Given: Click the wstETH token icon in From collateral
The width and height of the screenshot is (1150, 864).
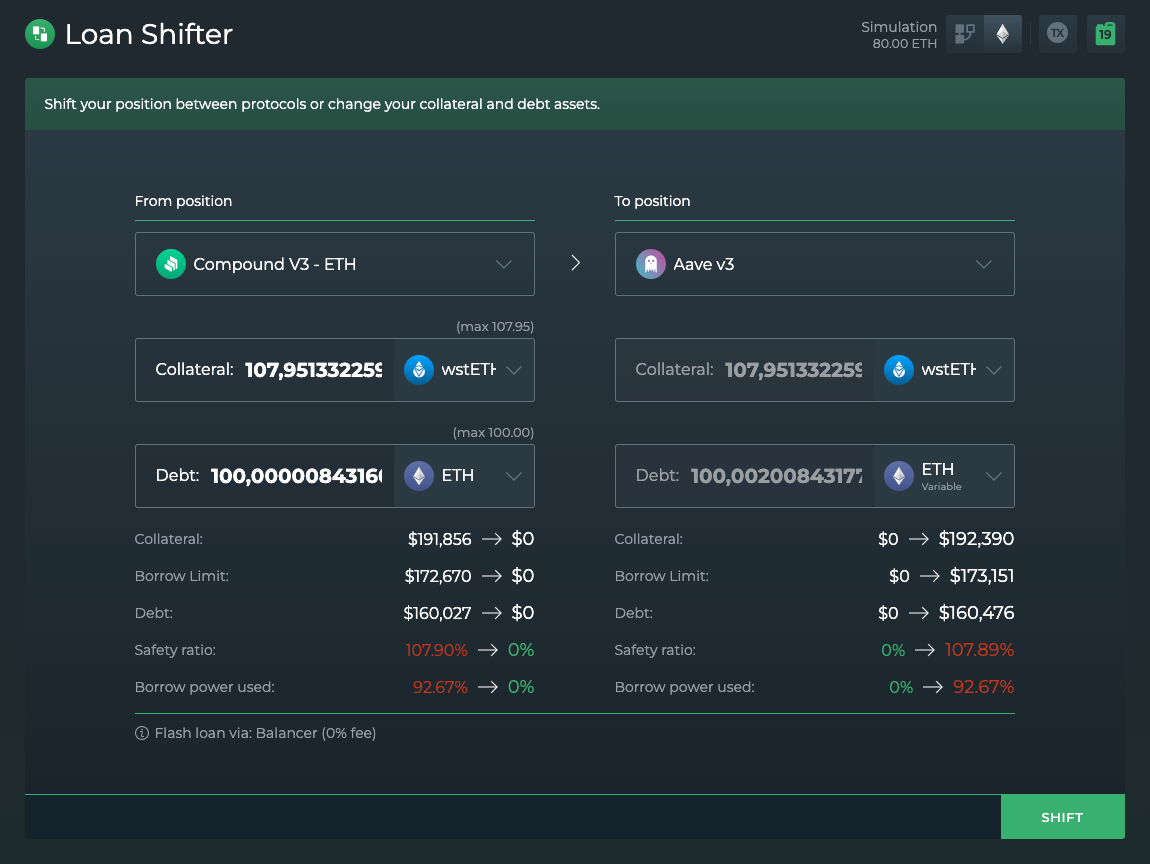Looking at the screenshot, I should [x=419, y=370].
